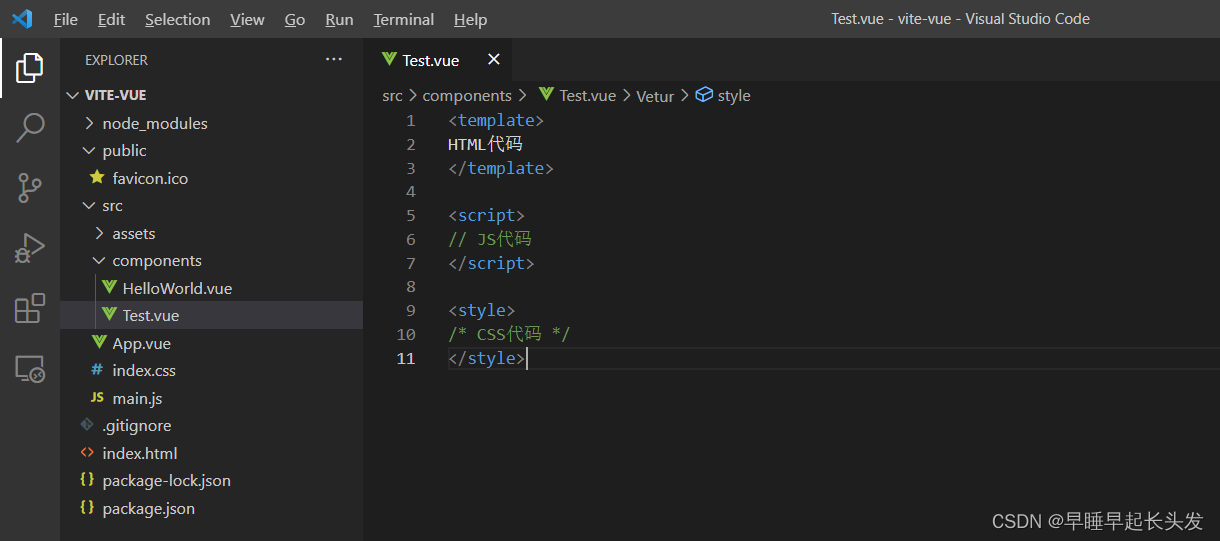Collapse the components folder
1220x541 pixels.
click(156, 261)
